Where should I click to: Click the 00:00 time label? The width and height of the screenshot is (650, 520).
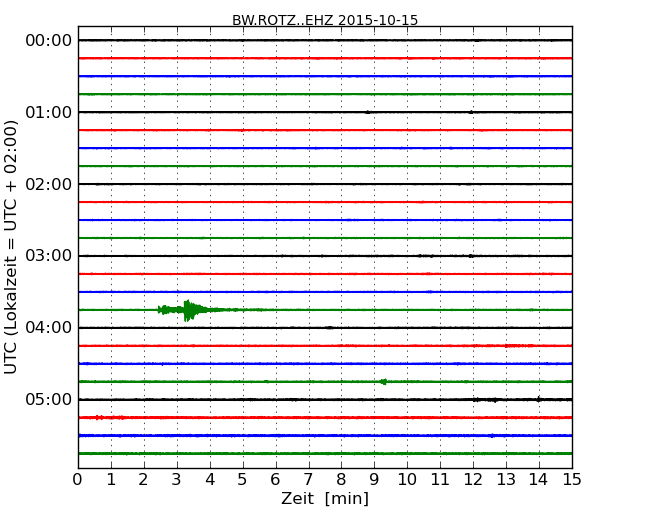tap(49, 41)
